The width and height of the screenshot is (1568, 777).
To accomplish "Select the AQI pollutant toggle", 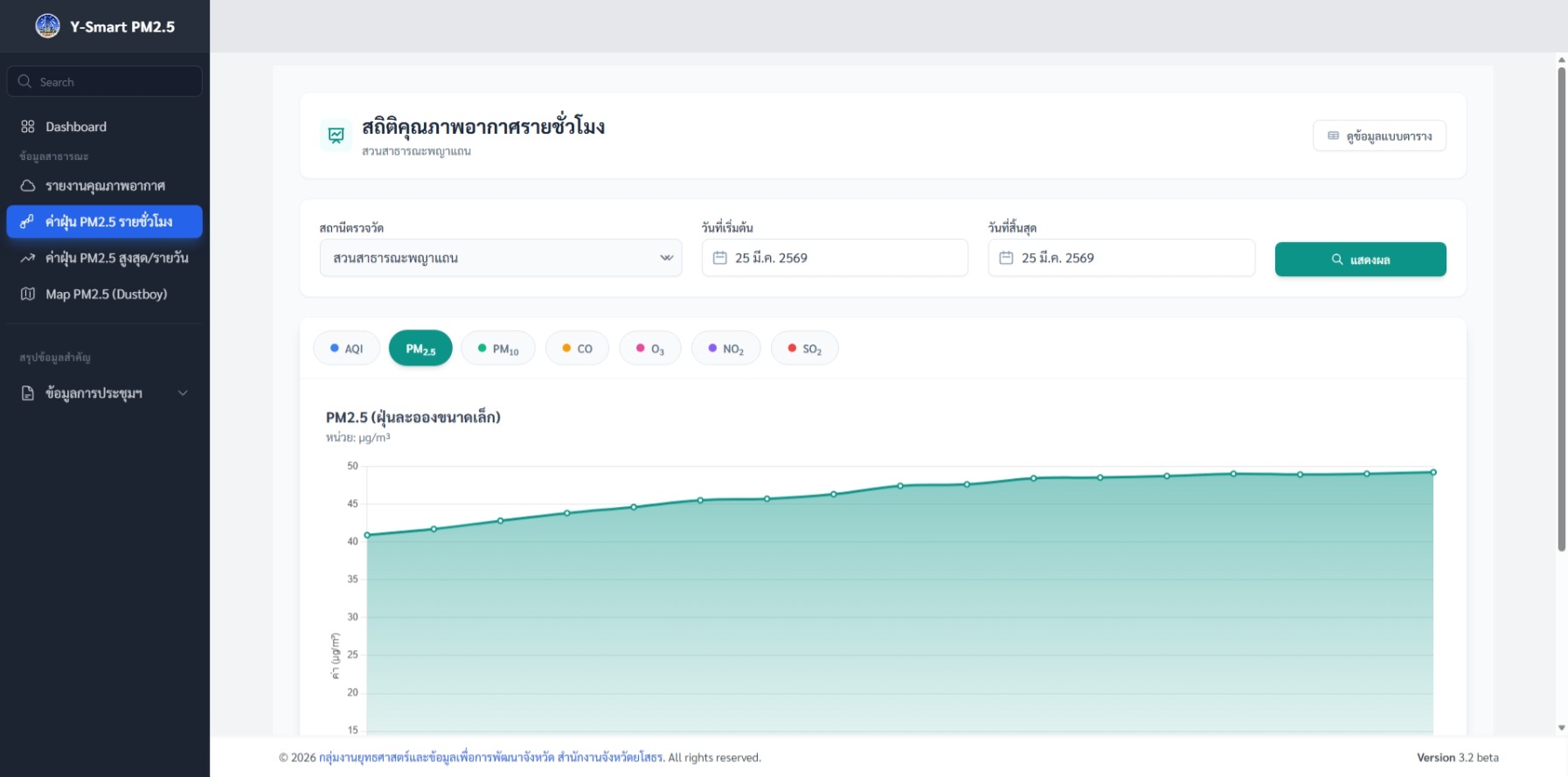I will pos(346,348).
